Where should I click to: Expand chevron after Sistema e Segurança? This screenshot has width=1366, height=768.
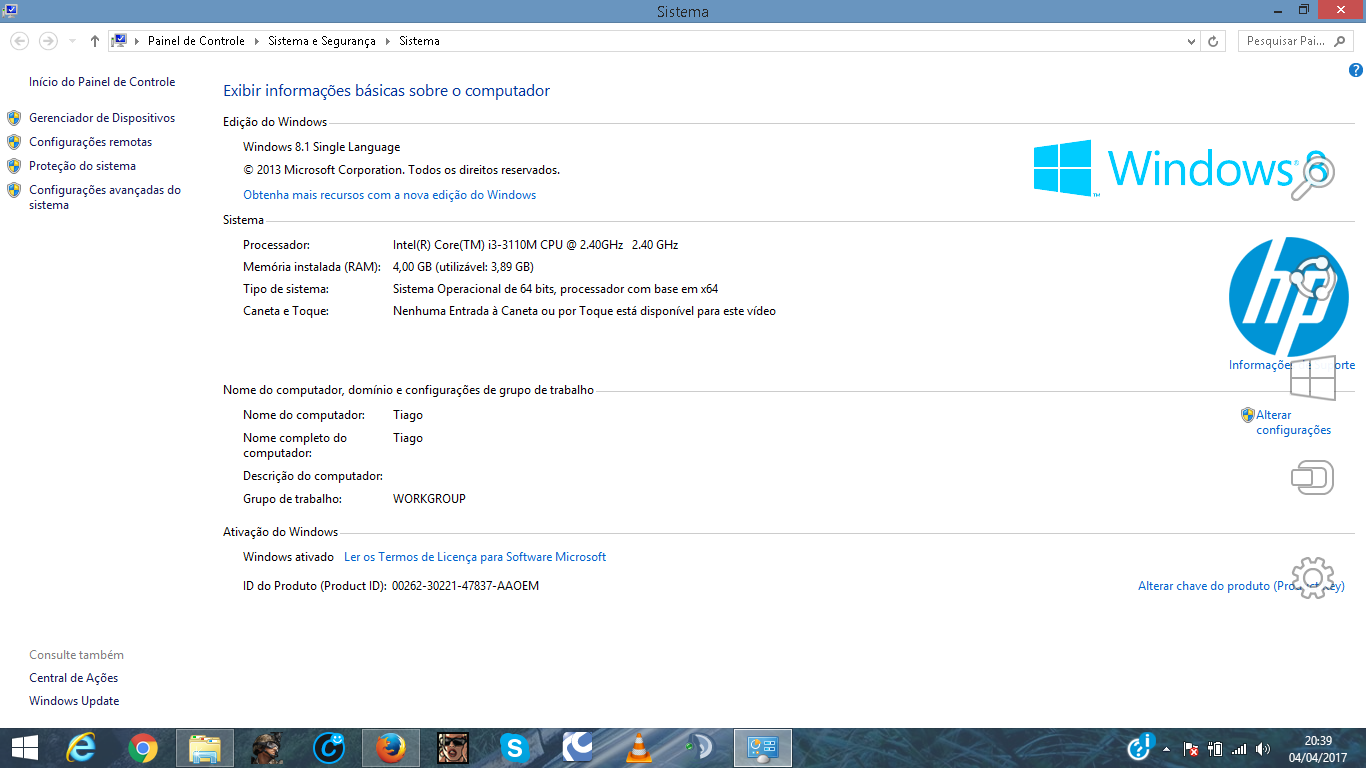coord(387,41)
